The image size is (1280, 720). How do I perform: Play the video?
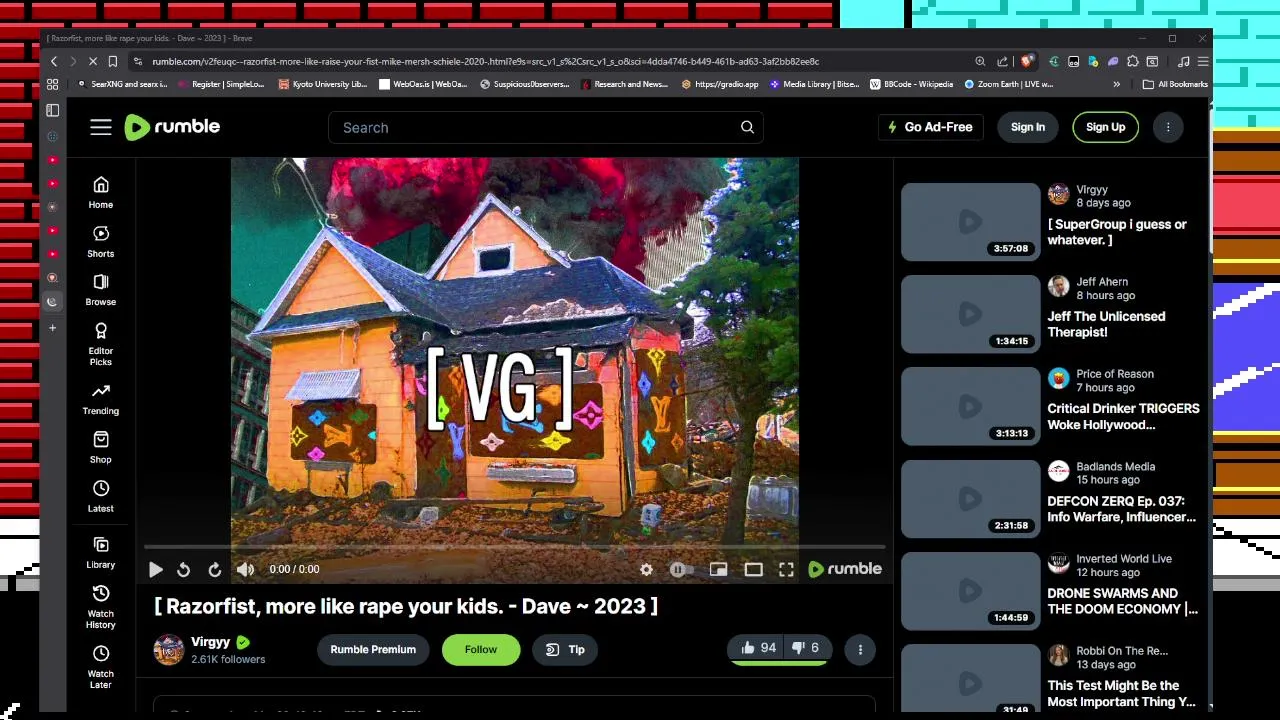pos(156,569)
